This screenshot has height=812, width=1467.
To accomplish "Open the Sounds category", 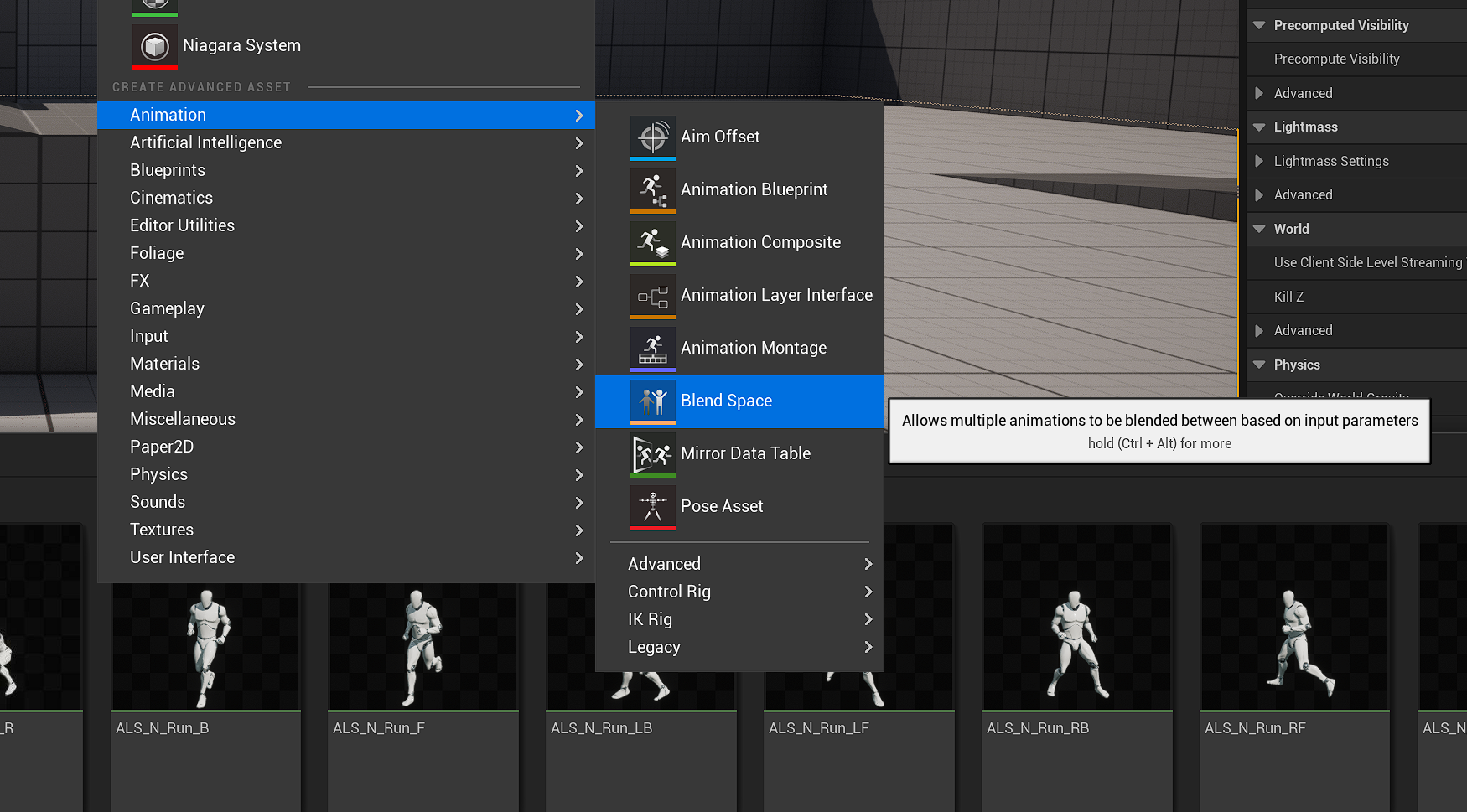I will click(346, 502).
